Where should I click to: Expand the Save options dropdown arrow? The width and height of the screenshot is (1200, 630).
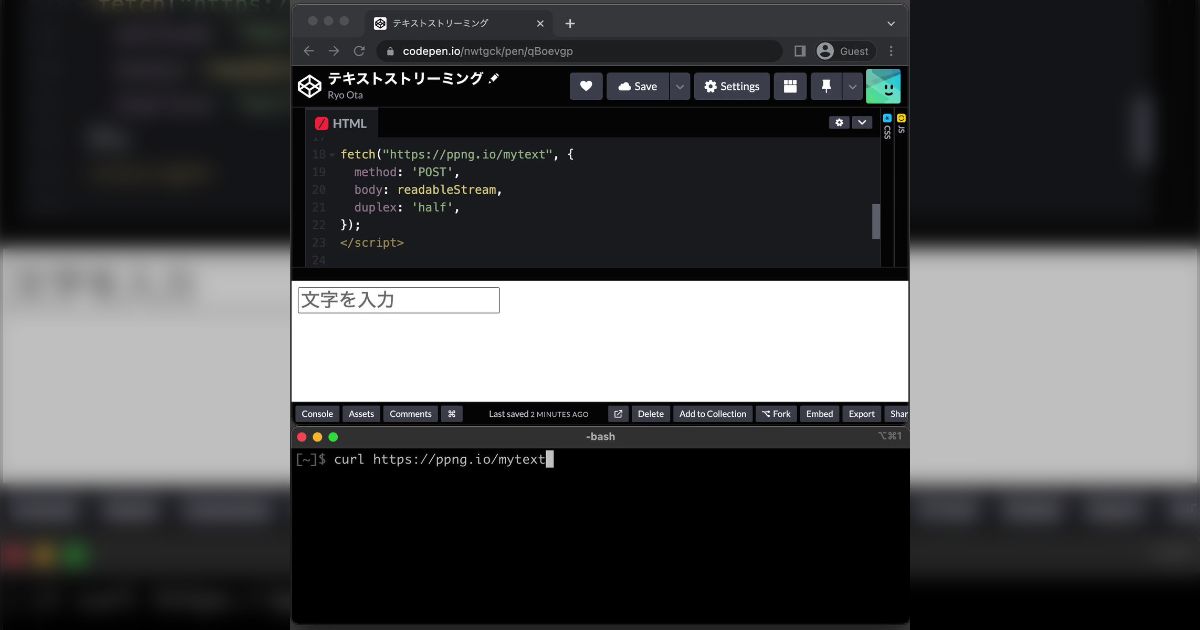[x=680, y=87]
